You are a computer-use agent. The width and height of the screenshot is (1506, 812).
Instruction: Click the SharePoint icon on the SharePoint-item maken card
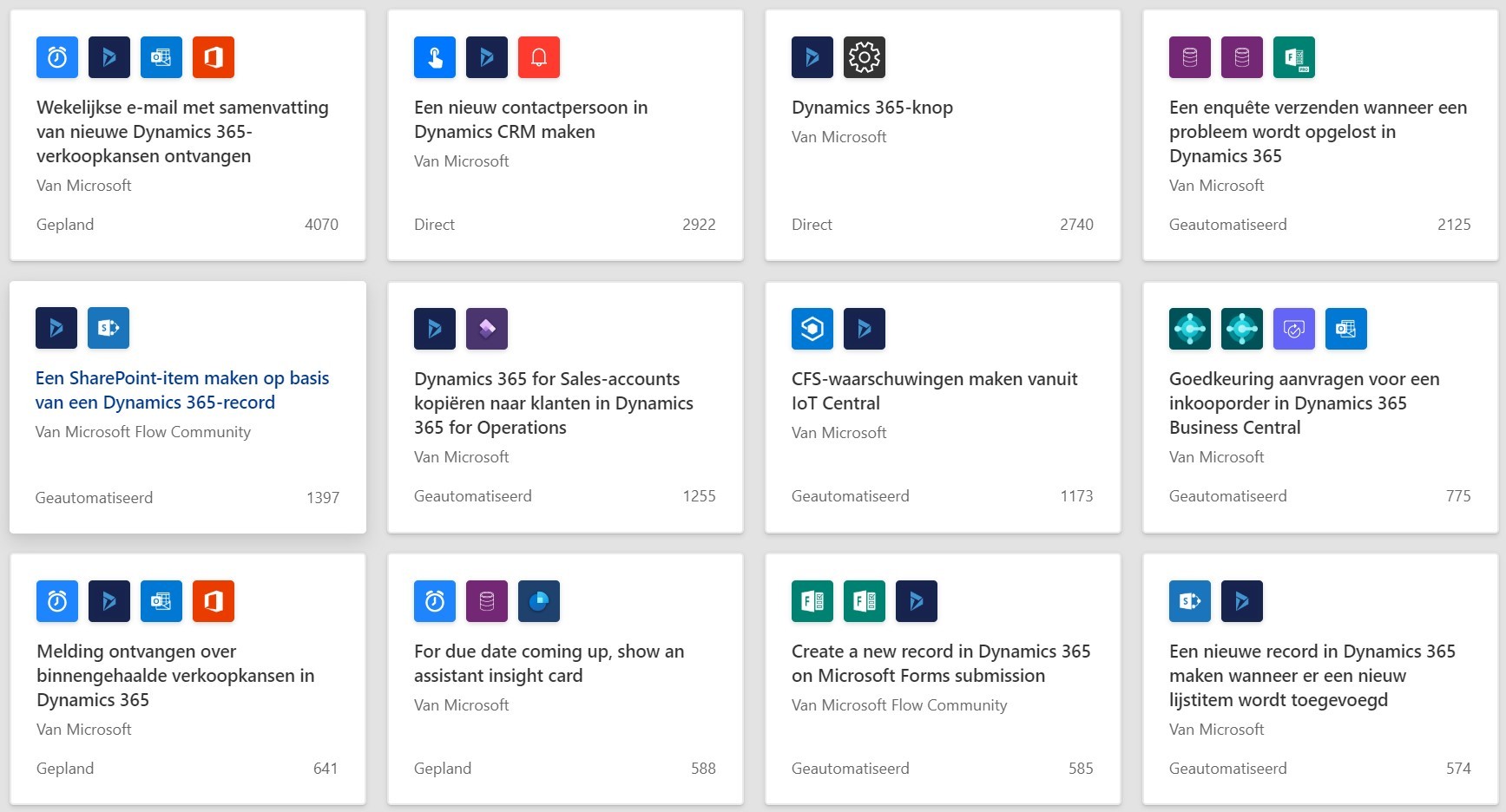(x=109, y=328)
